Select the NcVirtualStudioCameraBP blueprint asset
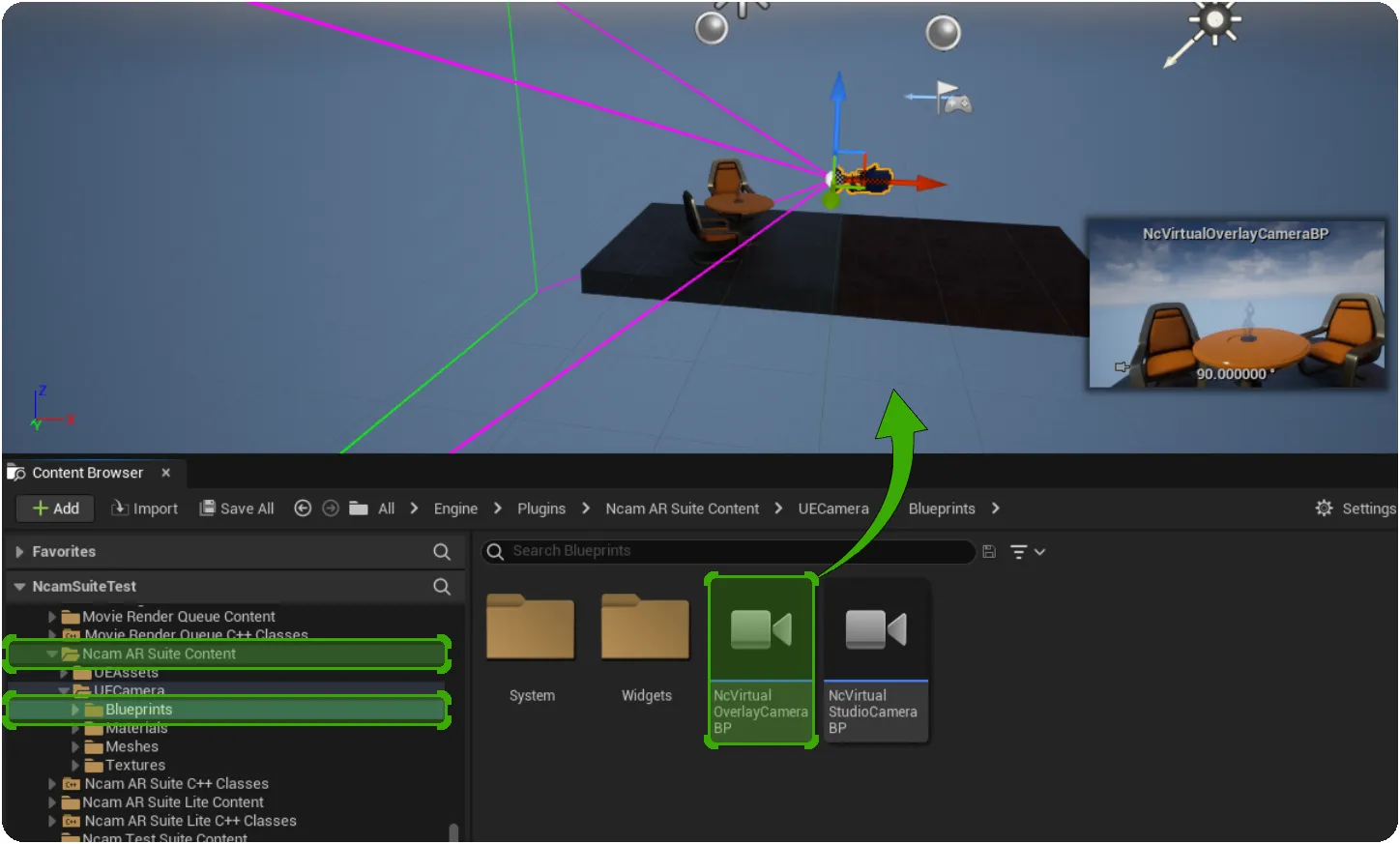Image resolution: width=1400 pixels, height=844 pixels. click(876, 660)
